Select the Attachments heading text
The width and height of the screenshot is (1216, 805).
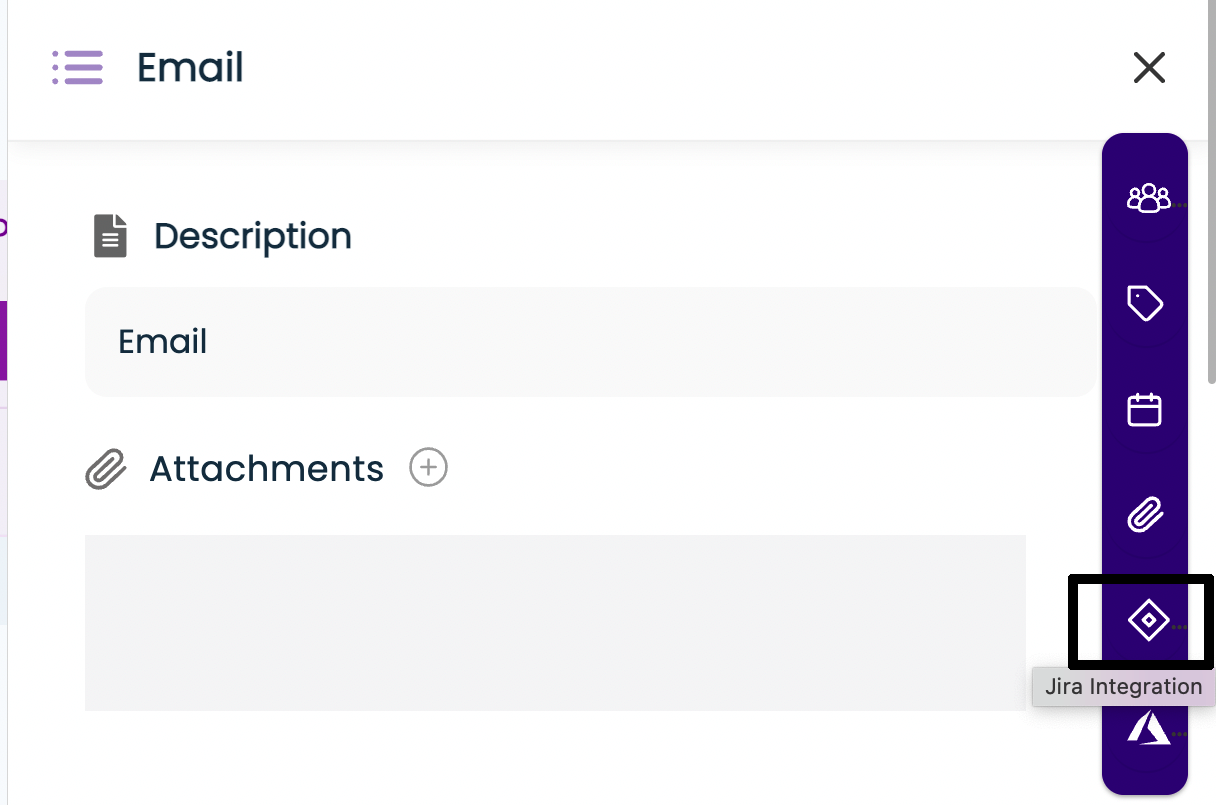pyautogui.click(x=267, y=469)
